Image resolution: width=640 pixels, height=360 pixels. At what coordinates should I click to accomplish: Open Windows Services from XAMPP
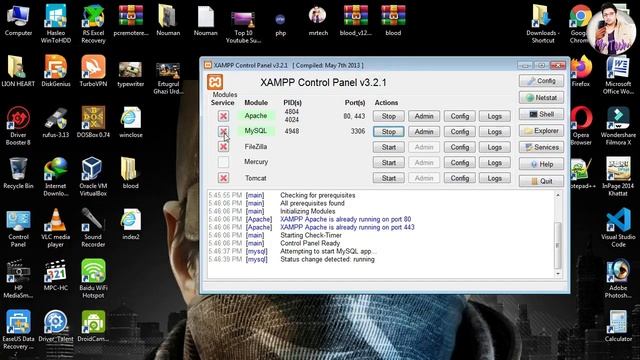(541, 147)
